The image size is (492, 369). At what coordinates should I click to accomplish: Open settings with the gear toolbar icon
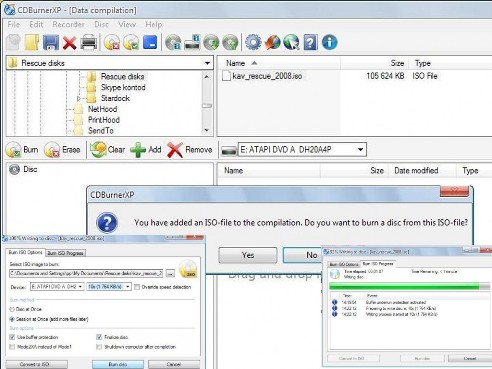[x=253, y=42]
